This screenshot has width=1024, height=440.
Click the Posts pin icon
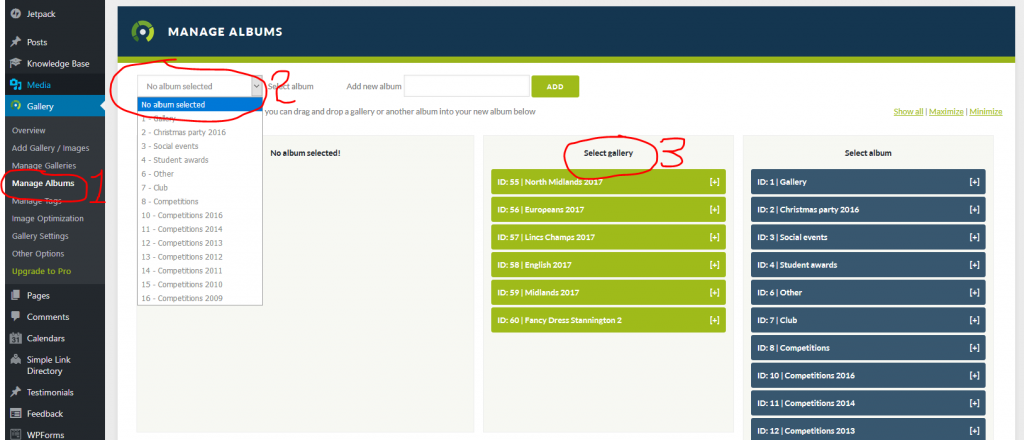click(x=16, y=42)
